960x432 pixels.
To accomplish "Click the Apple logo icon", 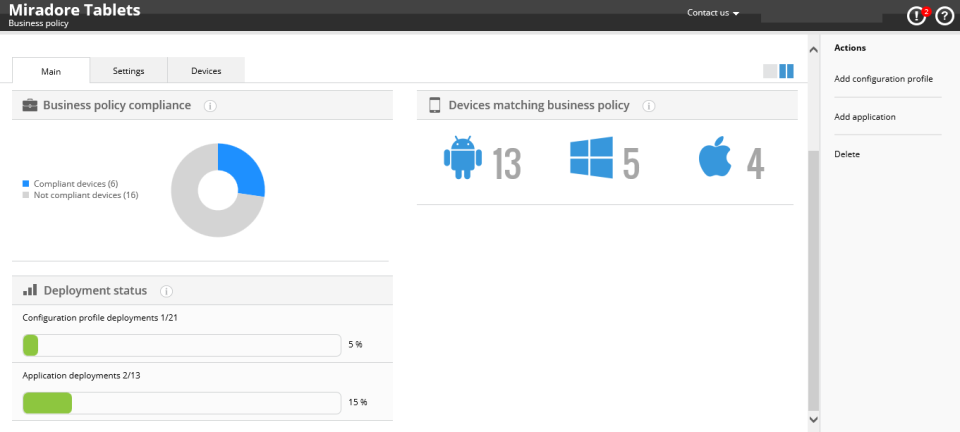I will coord(715,155).
